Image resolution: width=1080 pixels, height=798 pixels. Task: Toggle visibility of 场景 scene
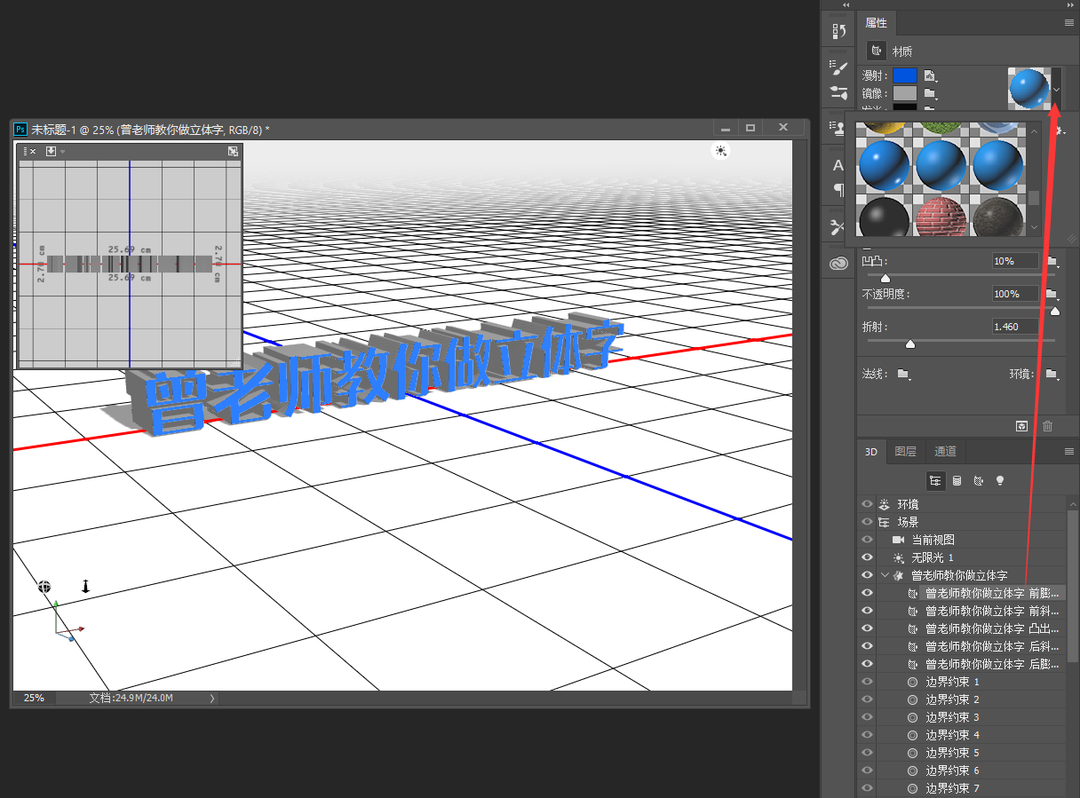tap(867, 522)
